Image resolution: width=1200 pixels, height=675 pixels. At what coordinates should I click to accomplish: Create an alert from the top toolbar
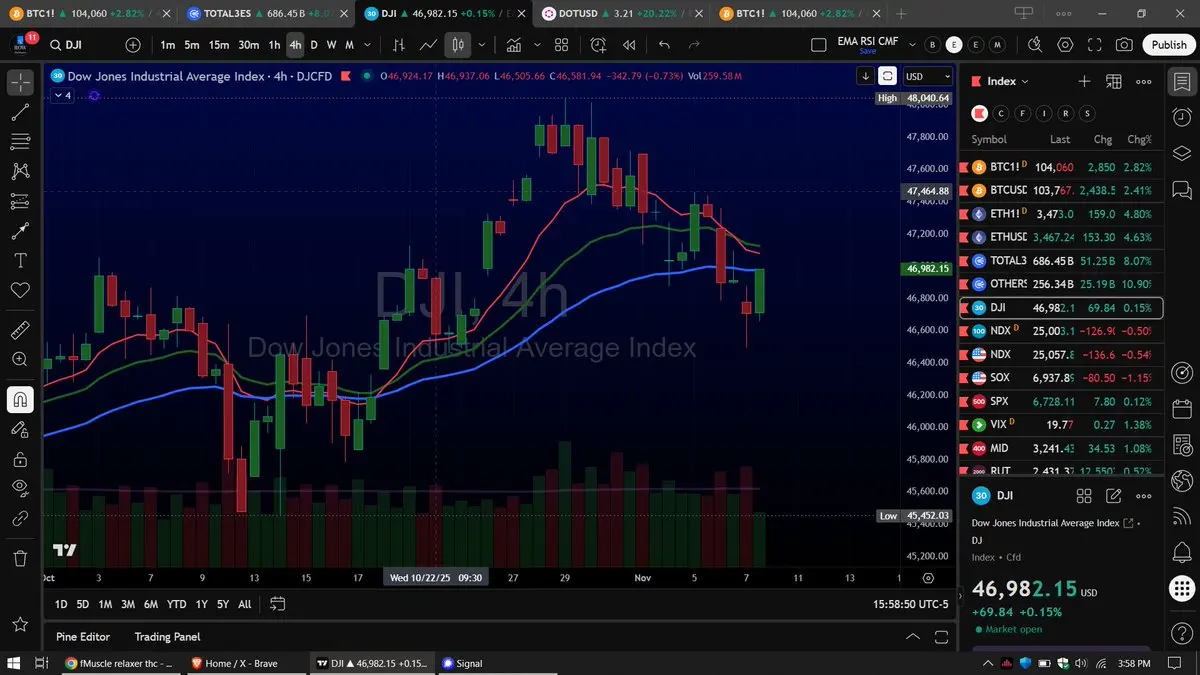(x=598, y=45)
